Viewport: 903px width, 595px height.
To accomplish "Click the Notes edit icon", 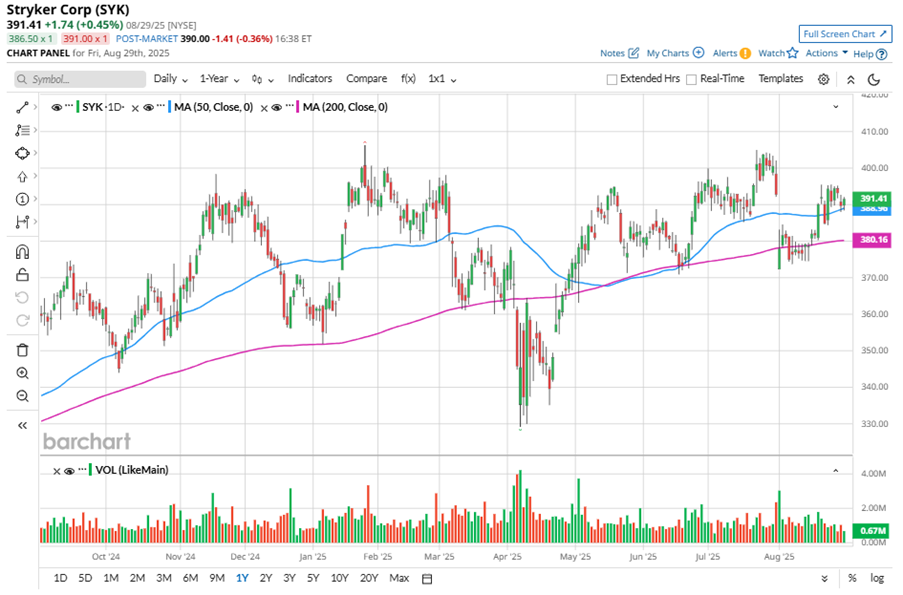I will pos(633,53).
